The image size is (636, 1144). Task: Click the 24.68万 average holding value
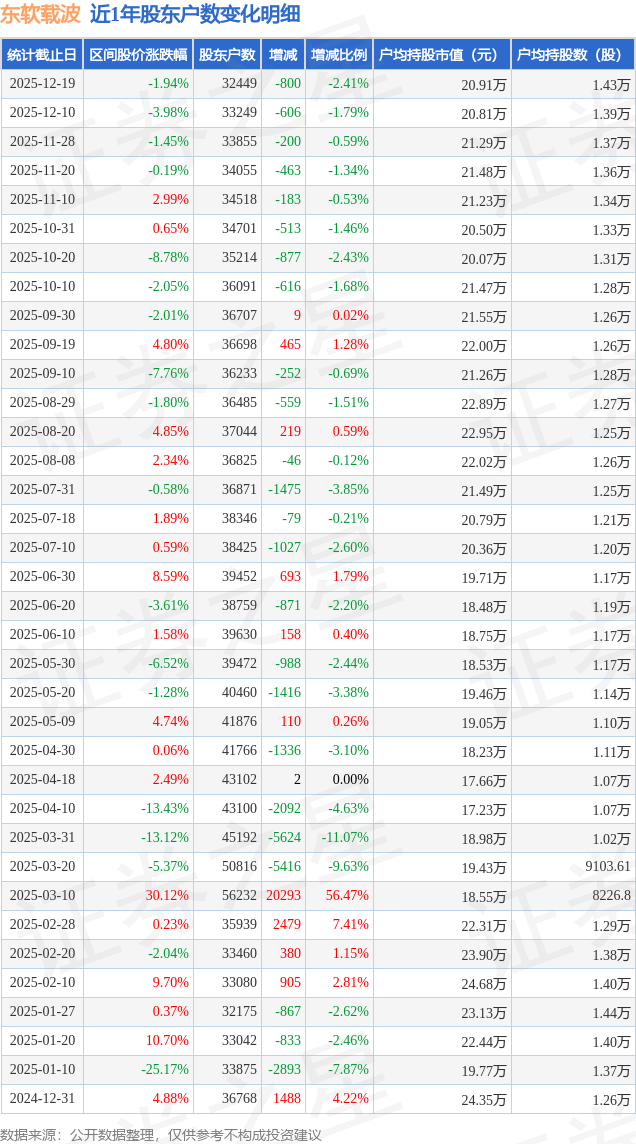[484, 982]
